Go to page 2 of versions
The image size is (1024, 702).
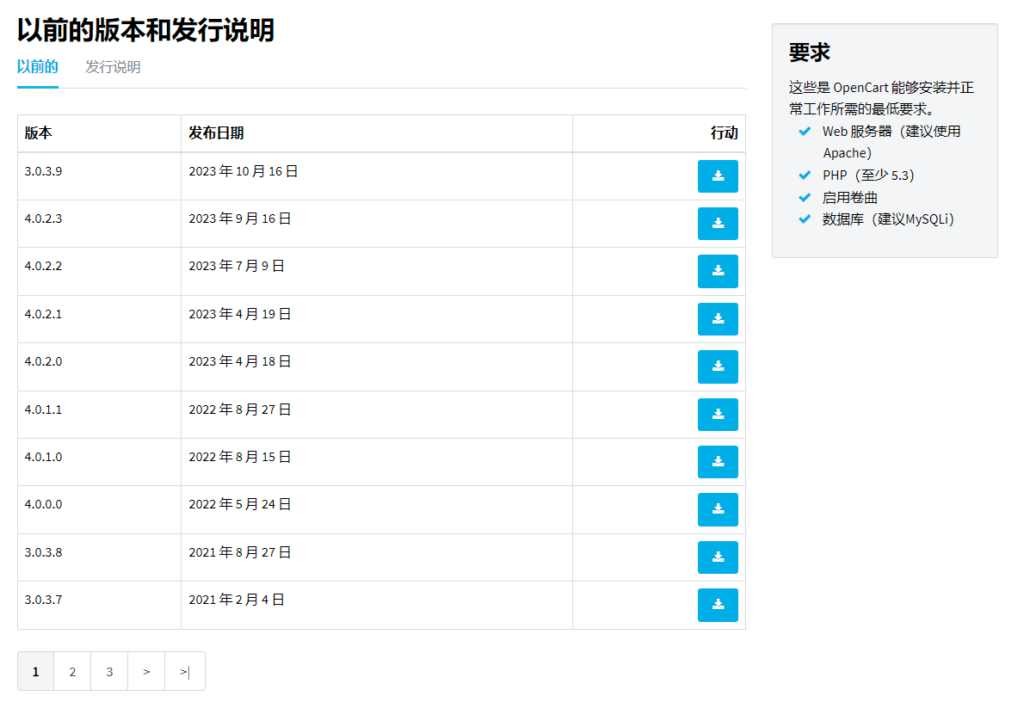71,671
